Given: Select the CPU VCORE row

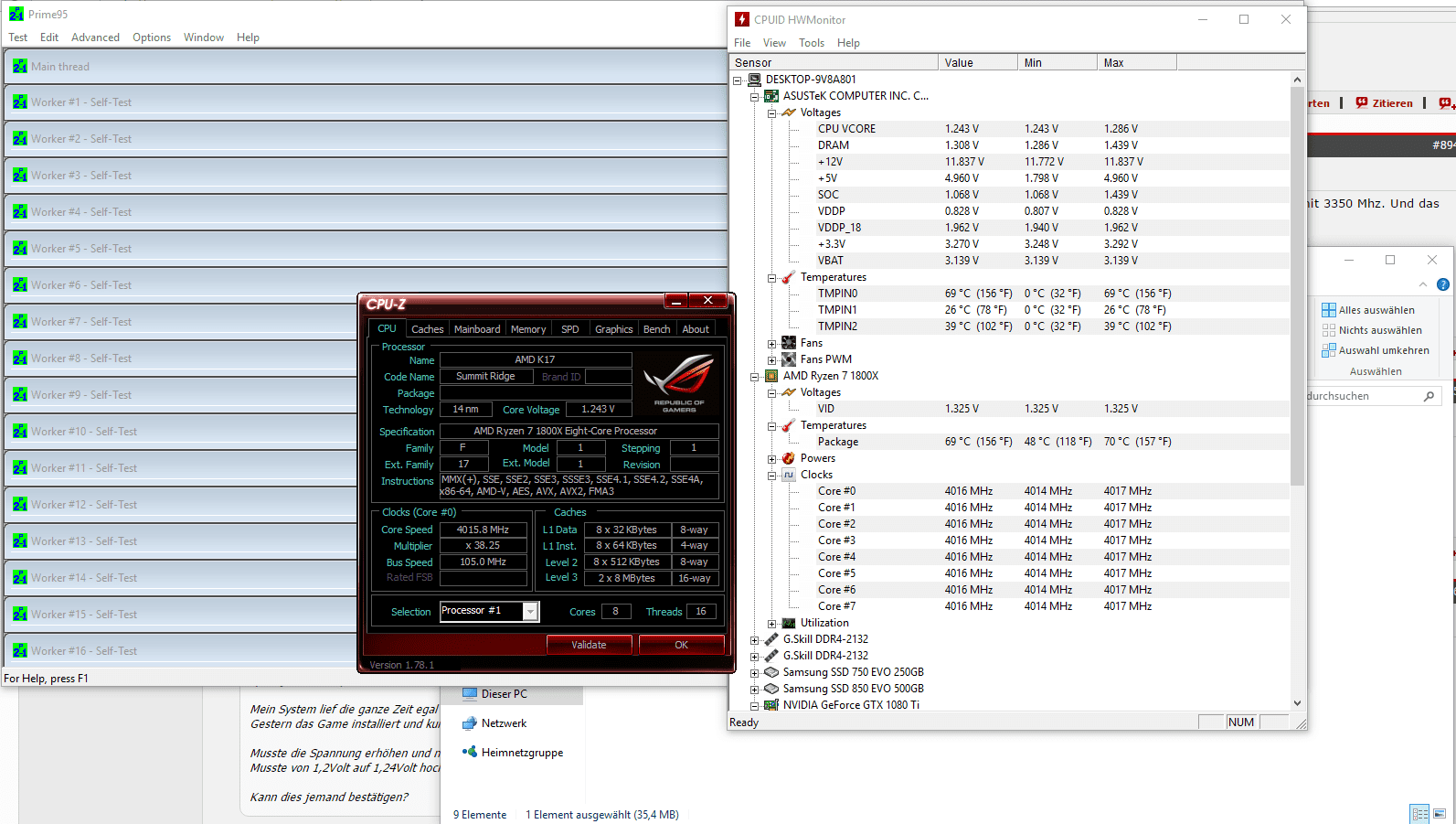Looking at the screenshot, I should [x=1052, y=129].
